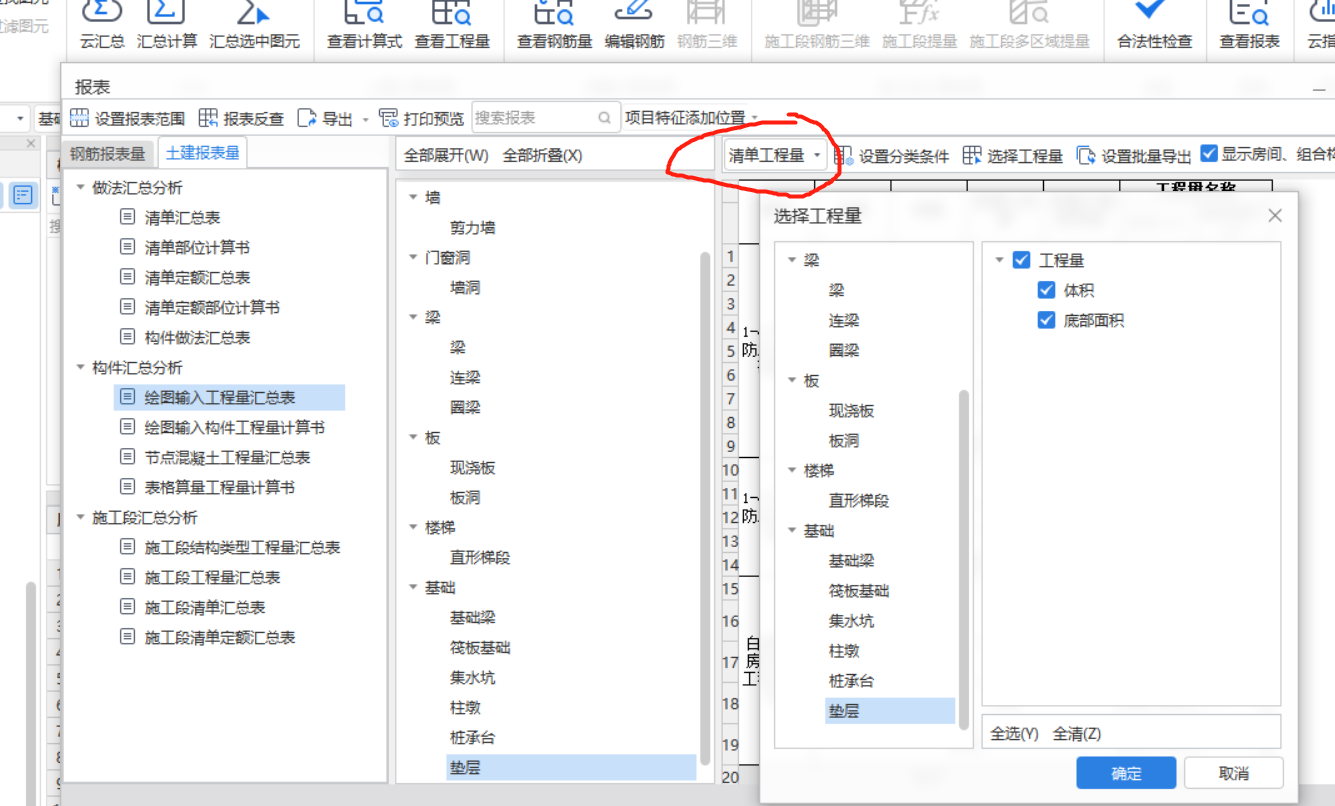The height and width of the screenshot is (806, 1335).
Task: Click 设置报表范围 icon button
Action: [79, 118]
